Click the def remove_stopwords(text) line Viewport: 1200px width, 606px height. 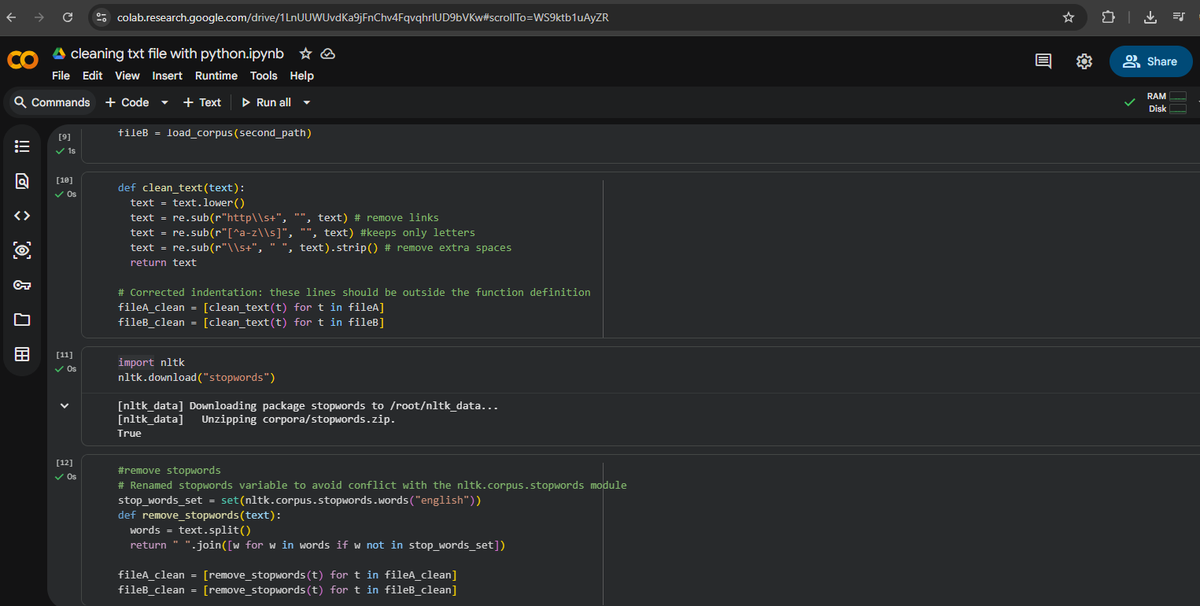point(199,515)
